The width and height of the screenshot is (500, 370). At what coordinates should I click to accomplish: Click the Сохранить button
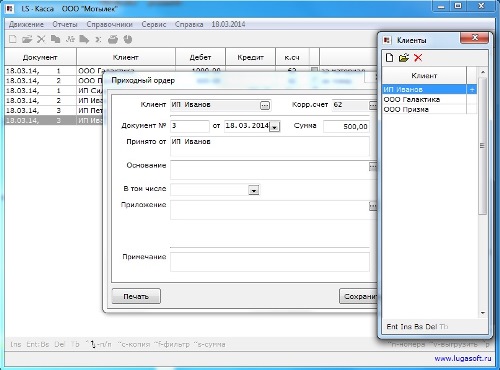[359, 296]
